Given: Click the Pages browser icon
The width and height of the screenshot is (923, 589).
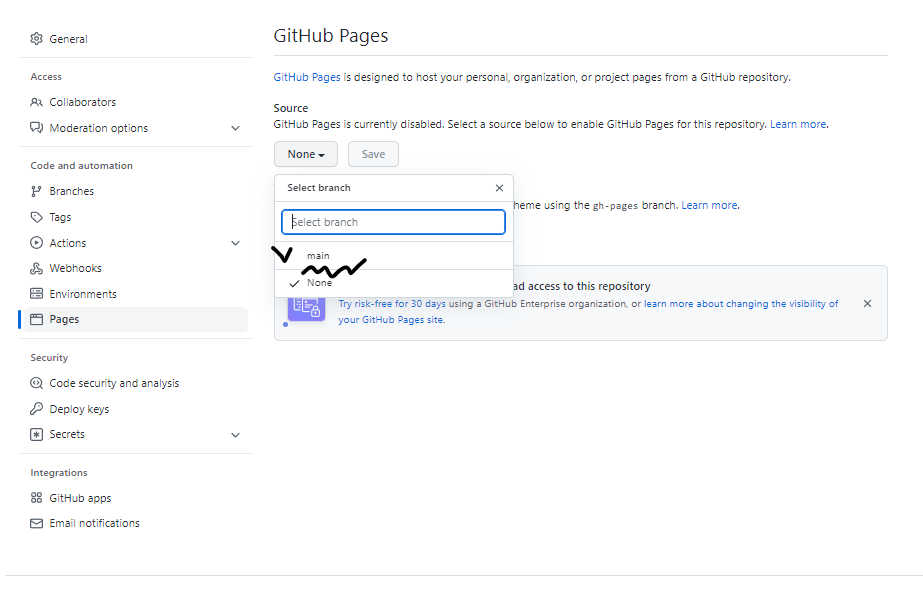Looking at the screenshot, I should tap(36, 320).
